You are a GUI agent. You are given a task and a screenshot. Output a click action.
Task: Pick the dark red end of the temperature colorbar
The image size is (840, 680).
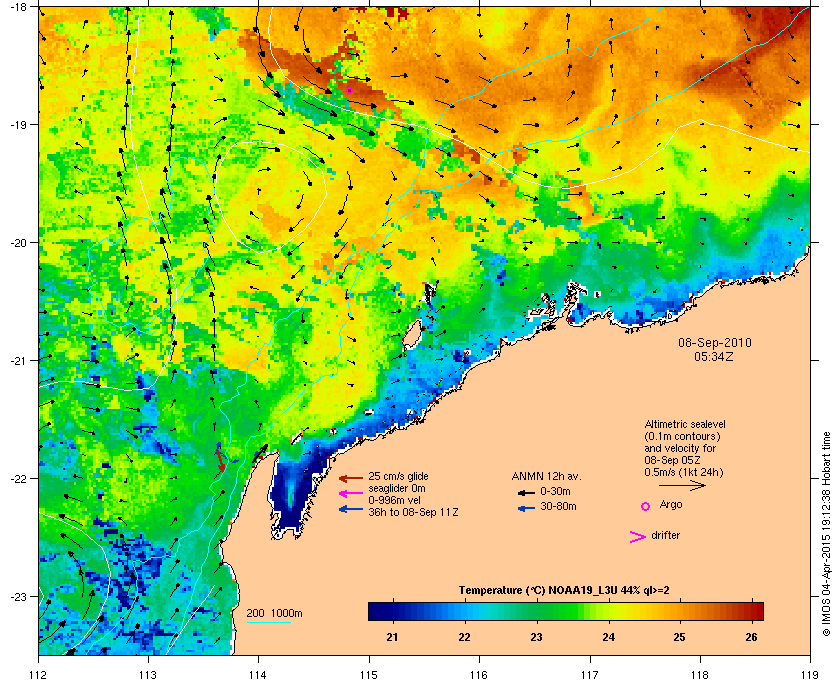[x=756, y=611]
